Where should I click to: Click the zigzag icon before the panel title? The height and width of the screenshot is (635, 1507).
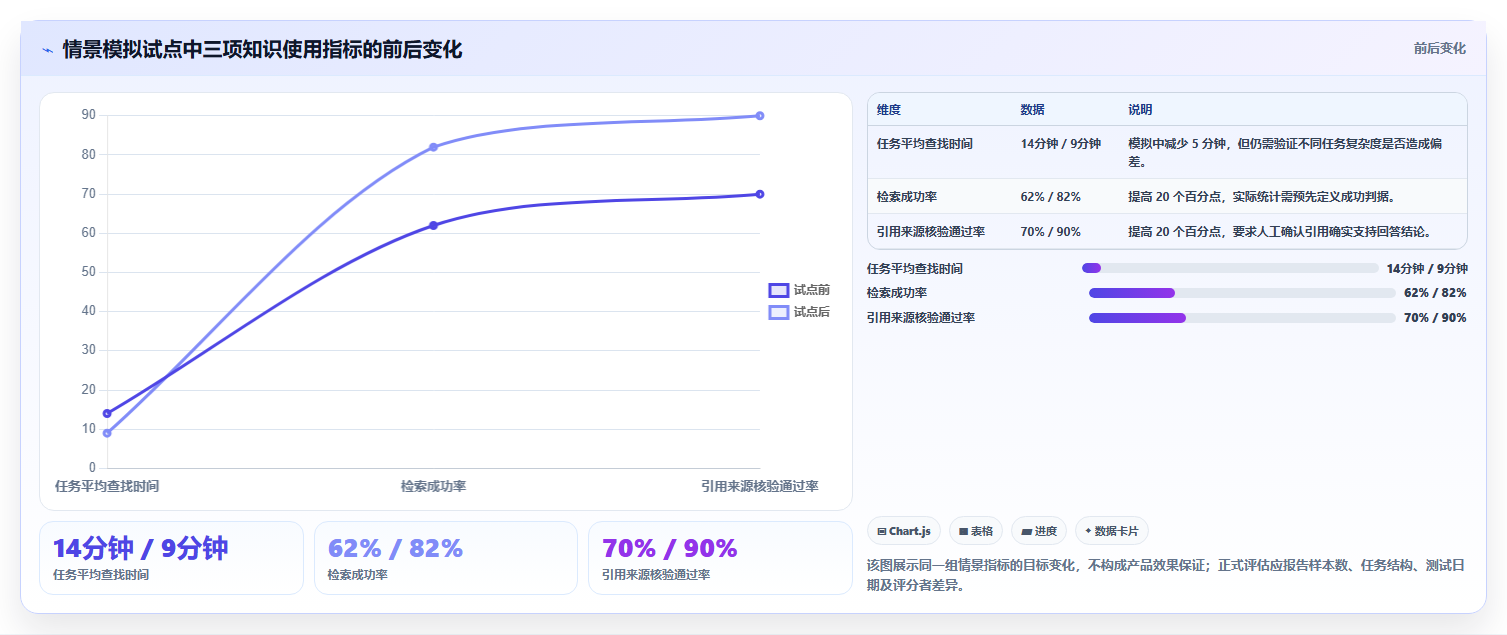pos(47,50)
